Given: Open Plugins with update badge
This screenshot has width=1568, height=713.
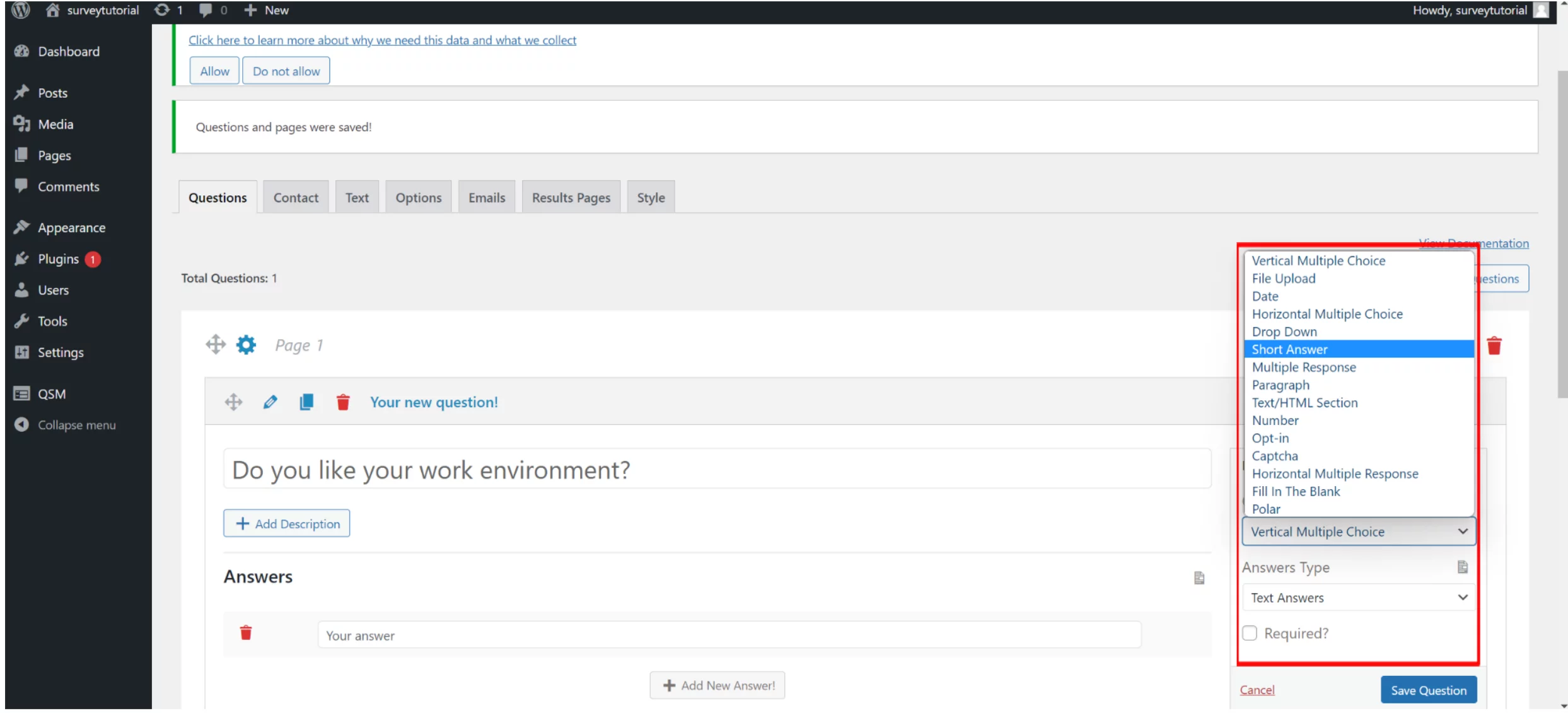Looking at the screenshot, I should click(x=58, y=259).
